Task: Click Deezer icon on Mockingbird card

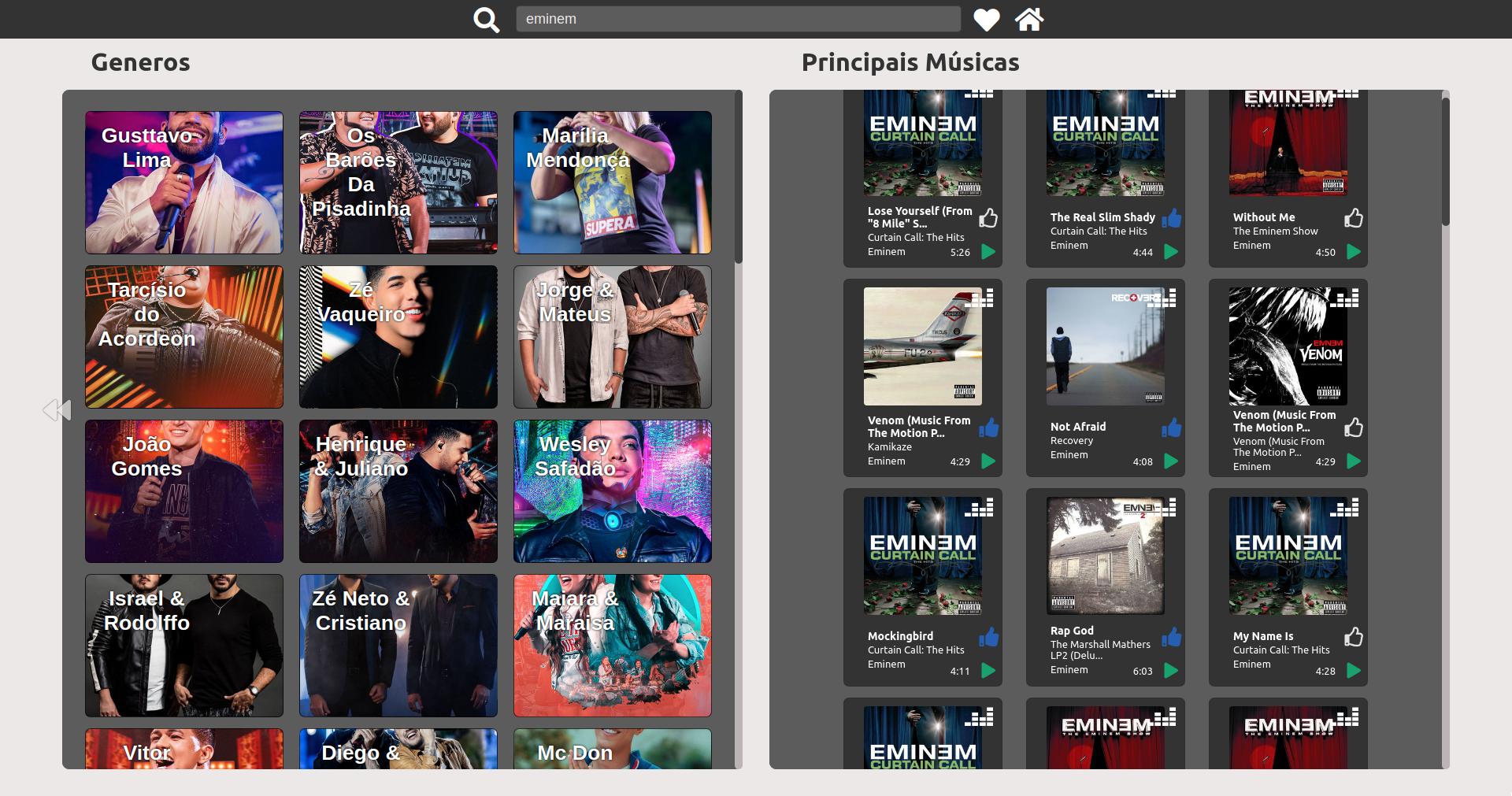Action: click(x=979, y=507)
